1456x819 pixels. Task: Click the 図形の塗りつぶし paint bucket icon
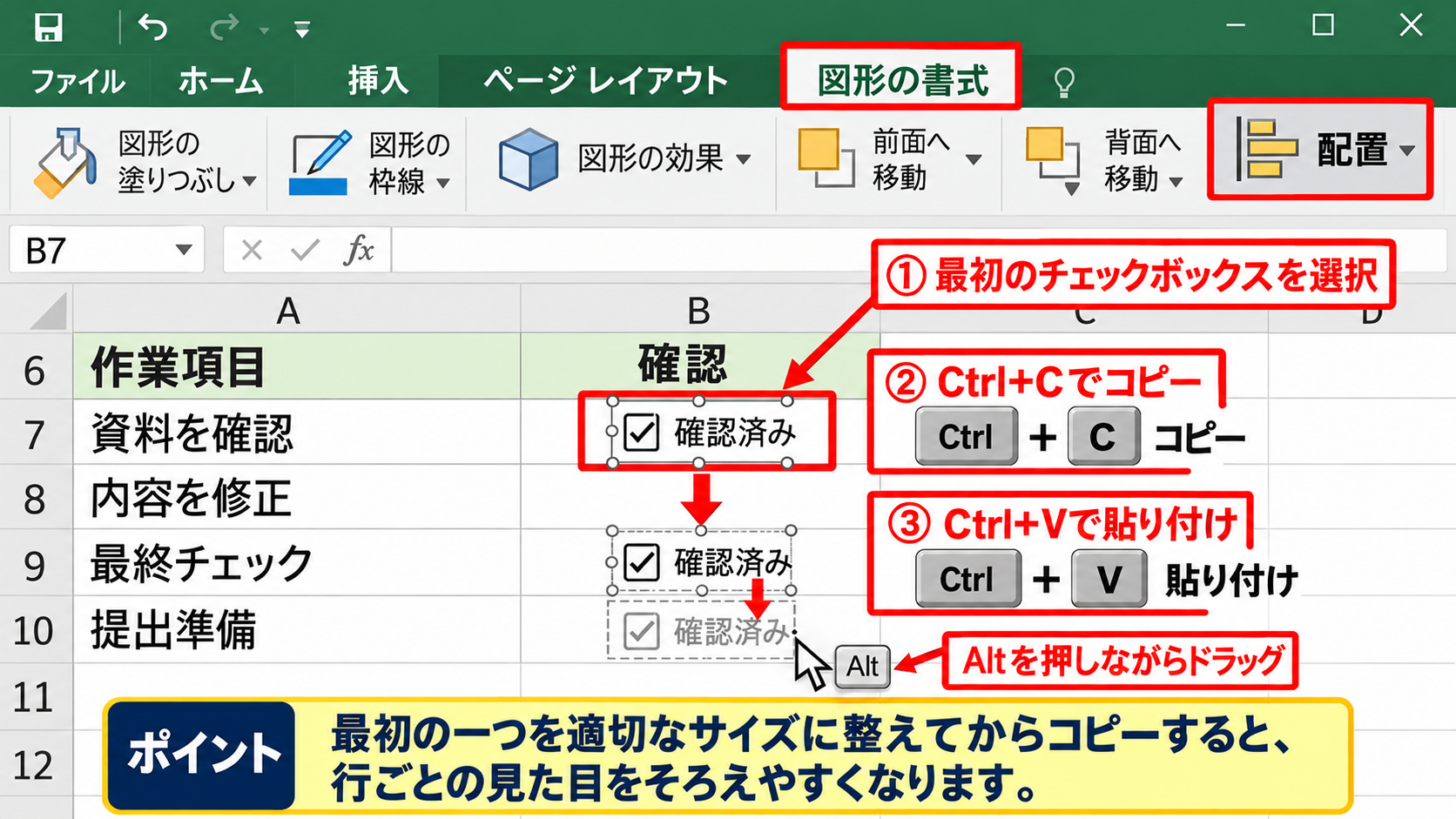pyautogui.click(x=65, y=162)
